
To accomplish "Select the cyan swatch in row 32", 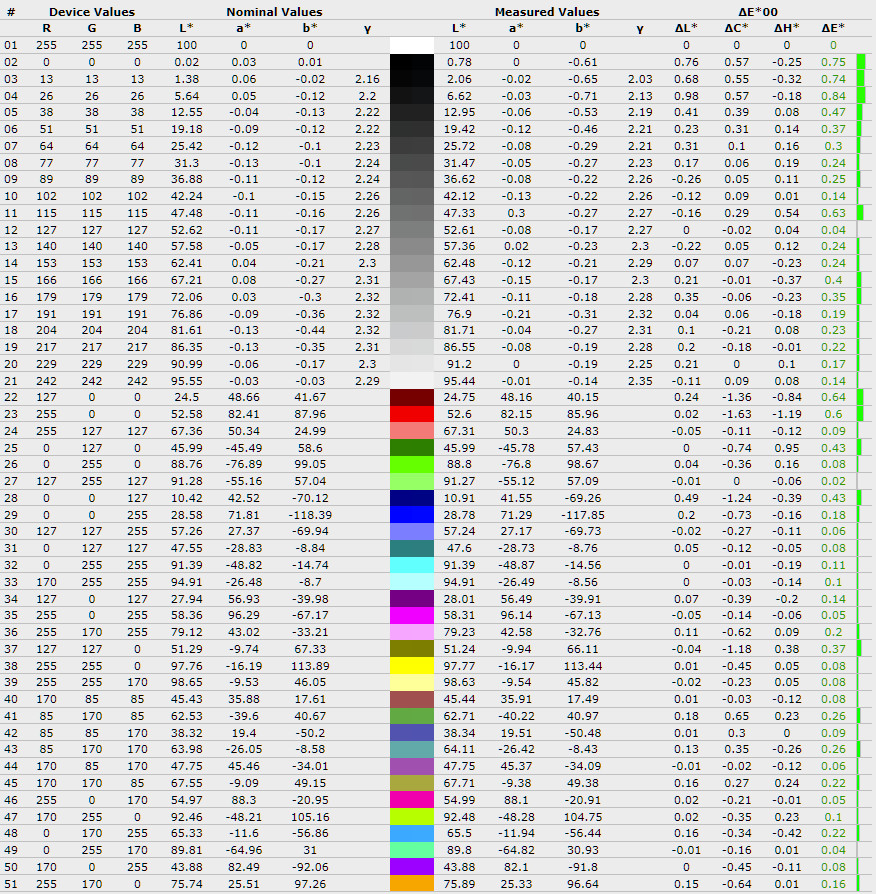I will [x=412, y=565].
